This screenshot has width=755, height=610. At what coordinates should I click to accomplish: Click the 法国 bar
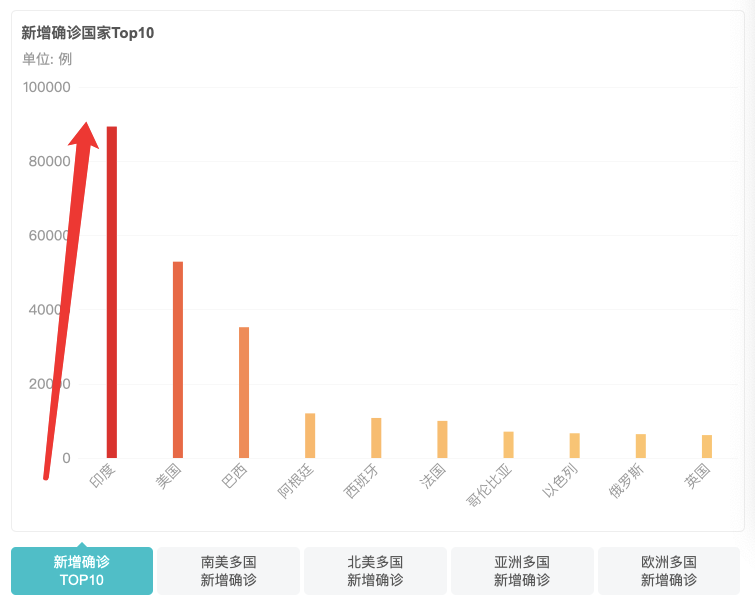pos(442,439)
